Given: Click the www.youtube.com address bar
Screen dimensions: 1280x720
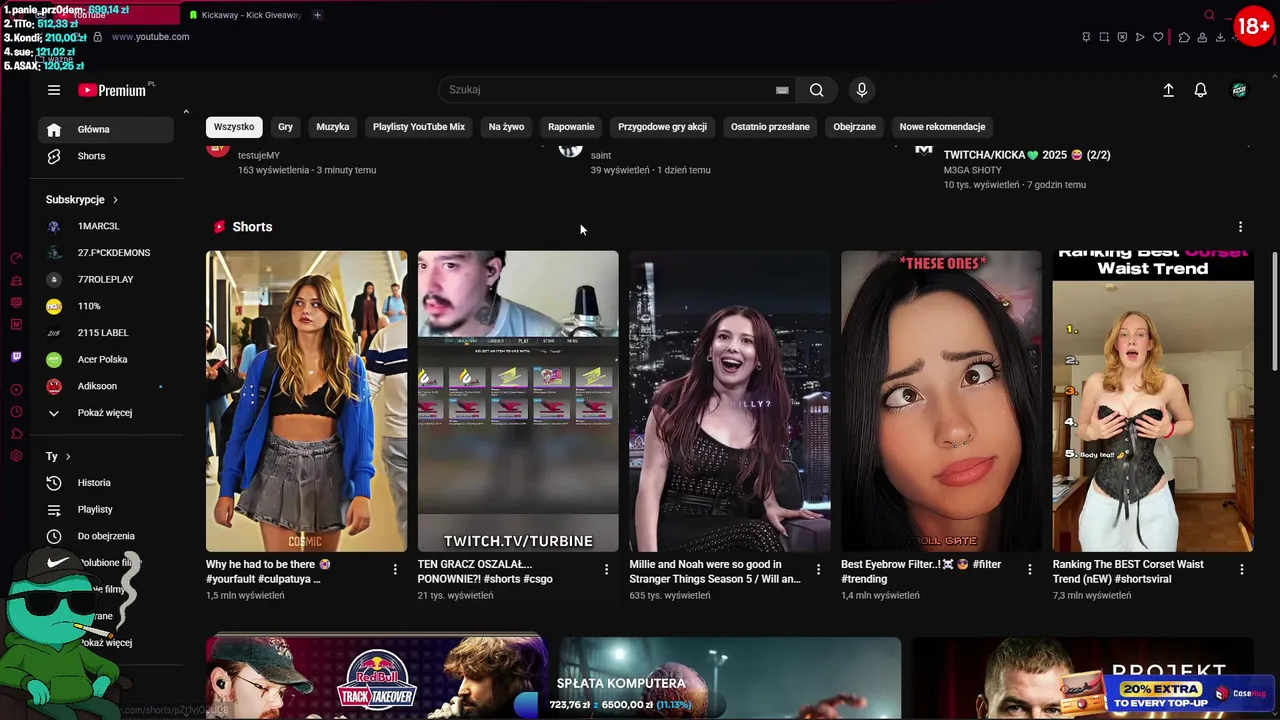Looking at the screenshot, I should (150, 37).
